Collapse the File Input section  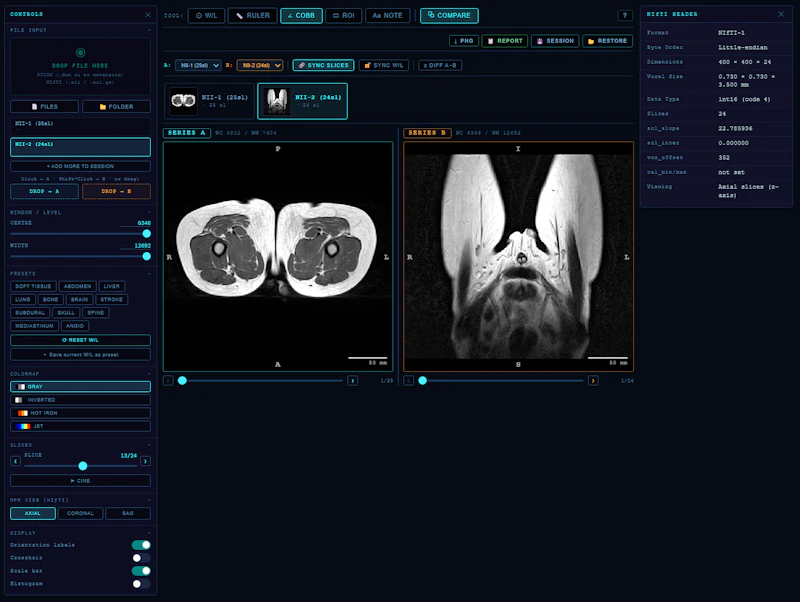[149, 30]
